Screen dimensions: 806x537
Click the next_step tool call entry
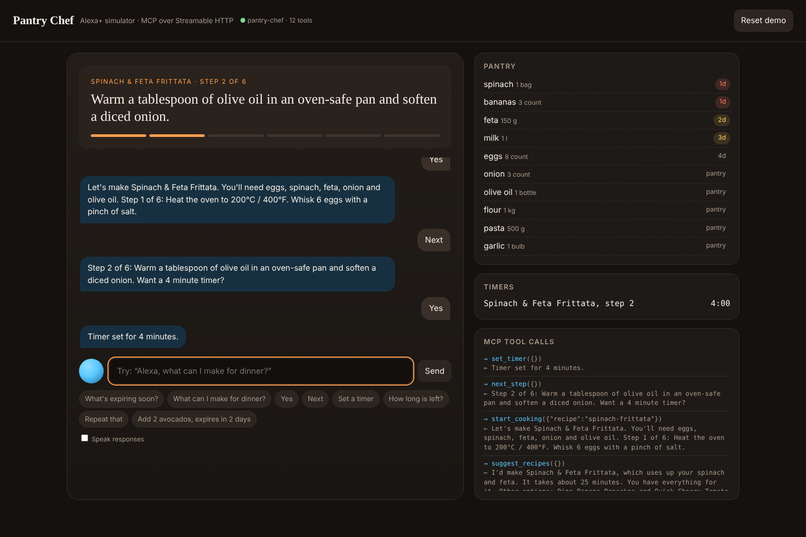point(607,393)
